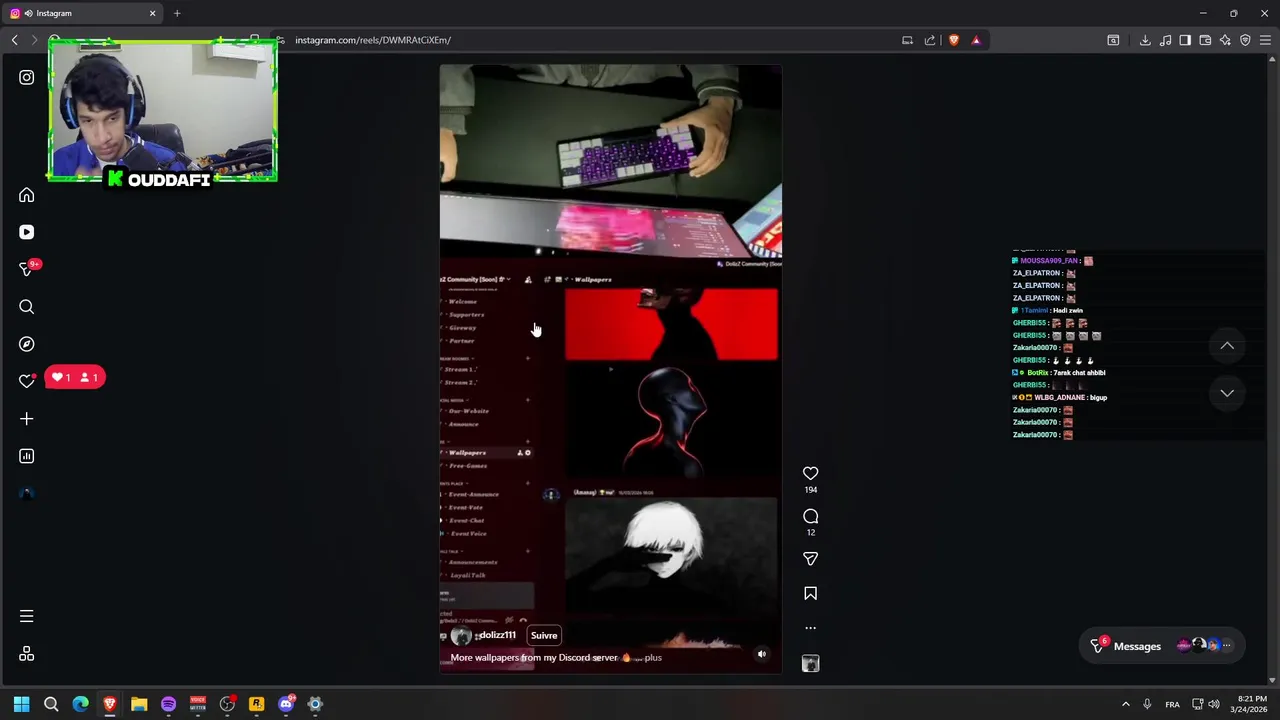Screen dimensions: 1280x720
Task: Open the reel audio thumbnail
Action: (810, 663)
